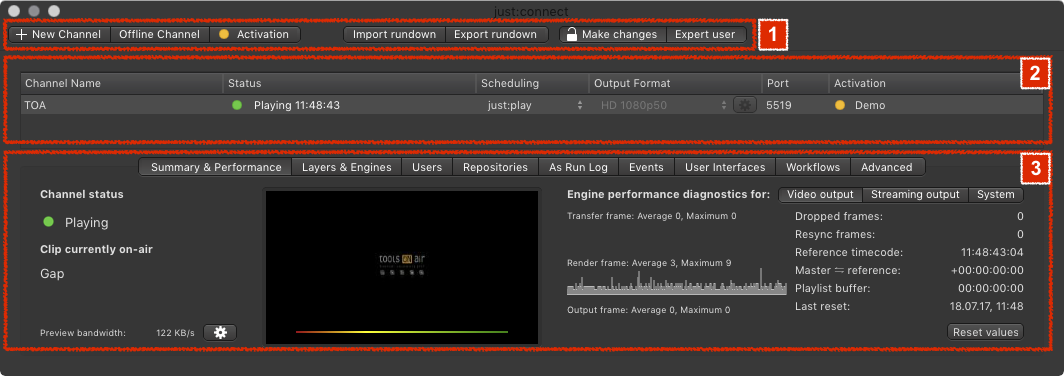Click the Output Format gear icon

(745, 105)
